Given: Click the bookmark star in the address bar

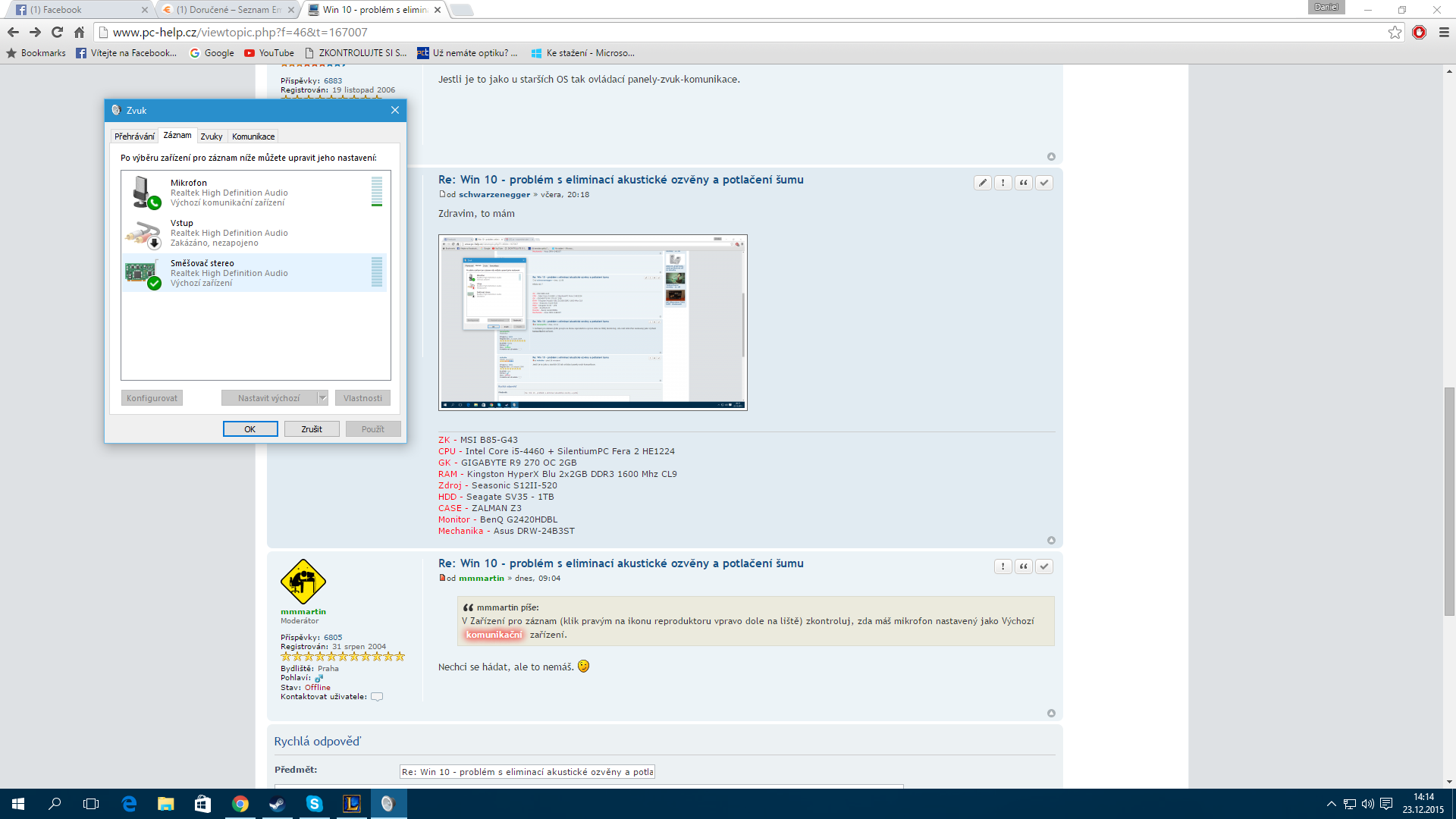Looking at the screenshot, I should [x=1395, y=33].
